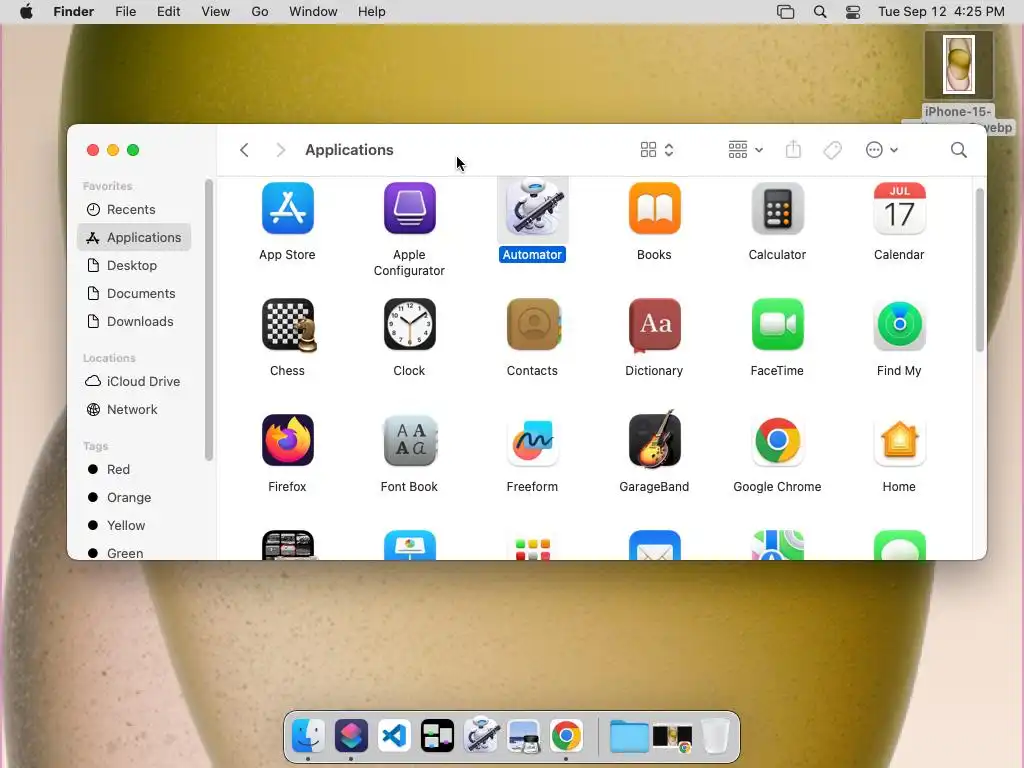The width and height of the screenshot is (1024, 768).
Task: Open Downloads in the sidebar
Action: (134, 322)
